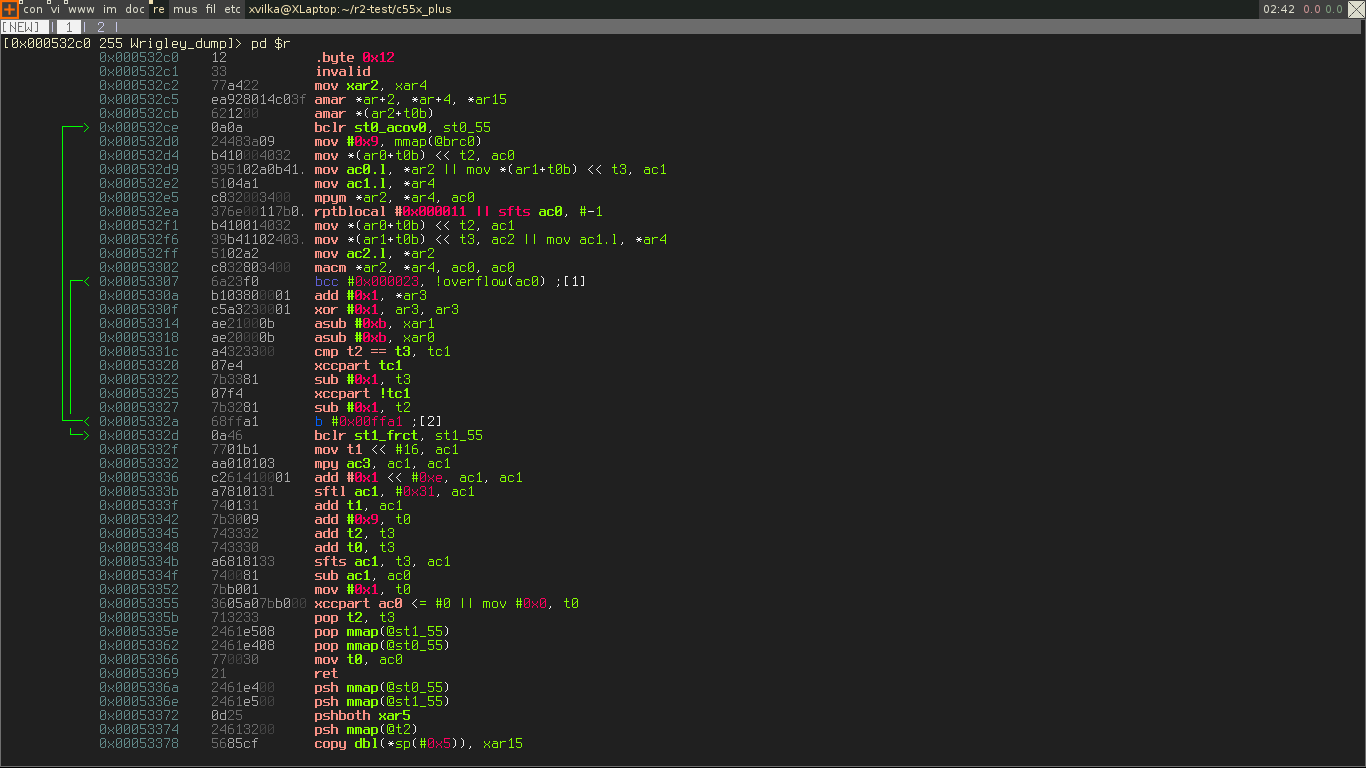Click "sub ac1, ac0" instruction
Image resolution: width=1366 pixels, height=768 pixels.
click(363, 575)
